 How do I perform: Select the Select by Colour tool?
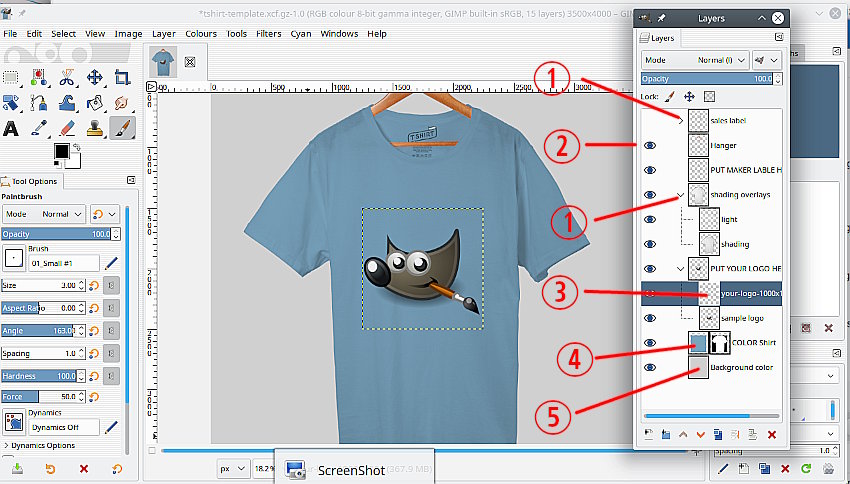39,78
